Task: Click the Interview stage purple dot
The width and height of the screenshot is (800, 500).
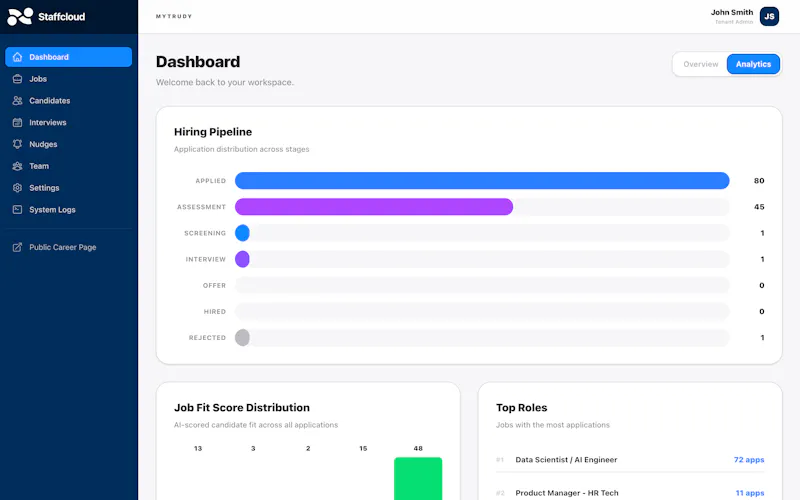Action: point(242,259)
